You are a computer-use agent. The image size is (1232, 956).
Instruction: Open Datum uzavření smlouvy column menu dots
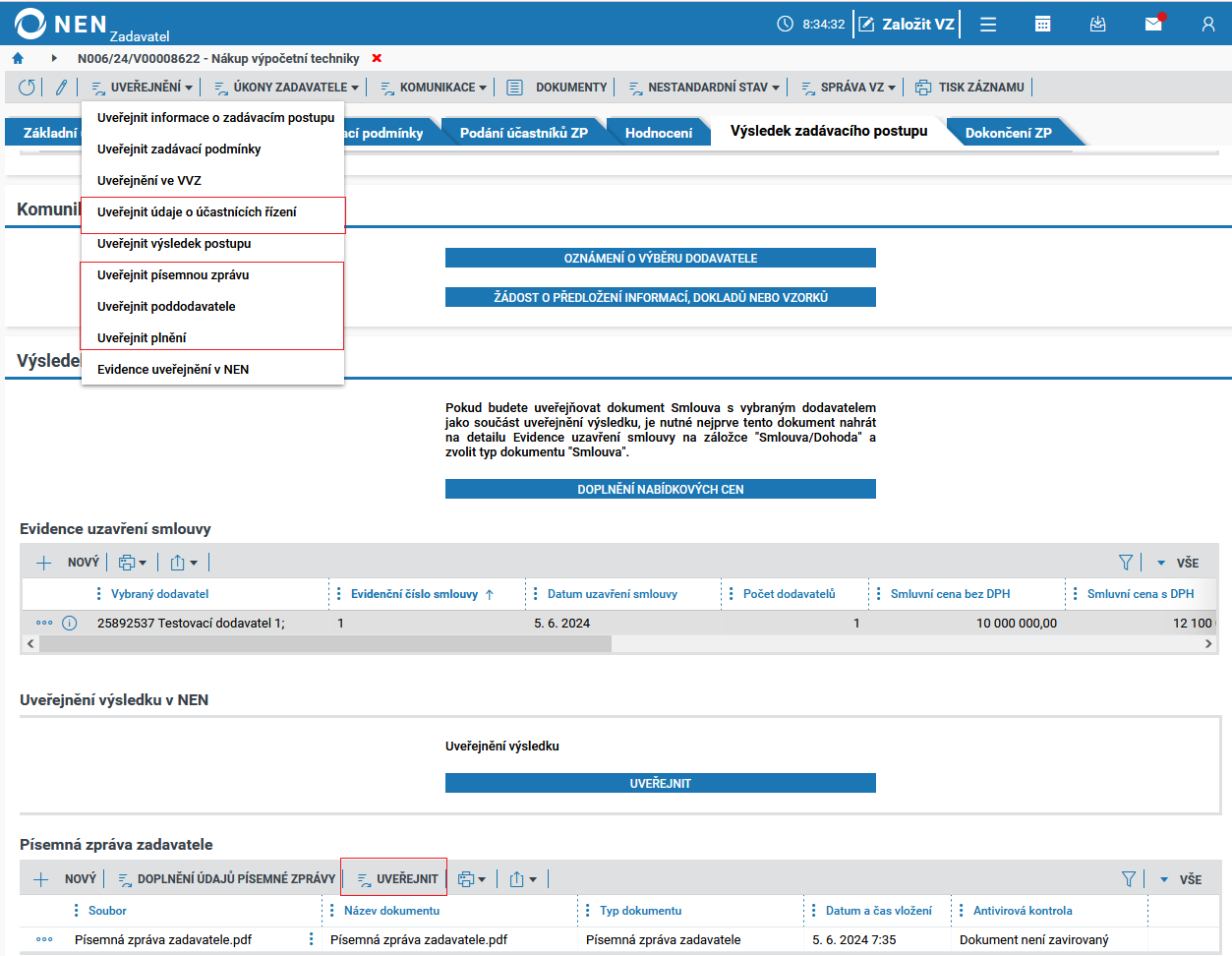point(536,594)
